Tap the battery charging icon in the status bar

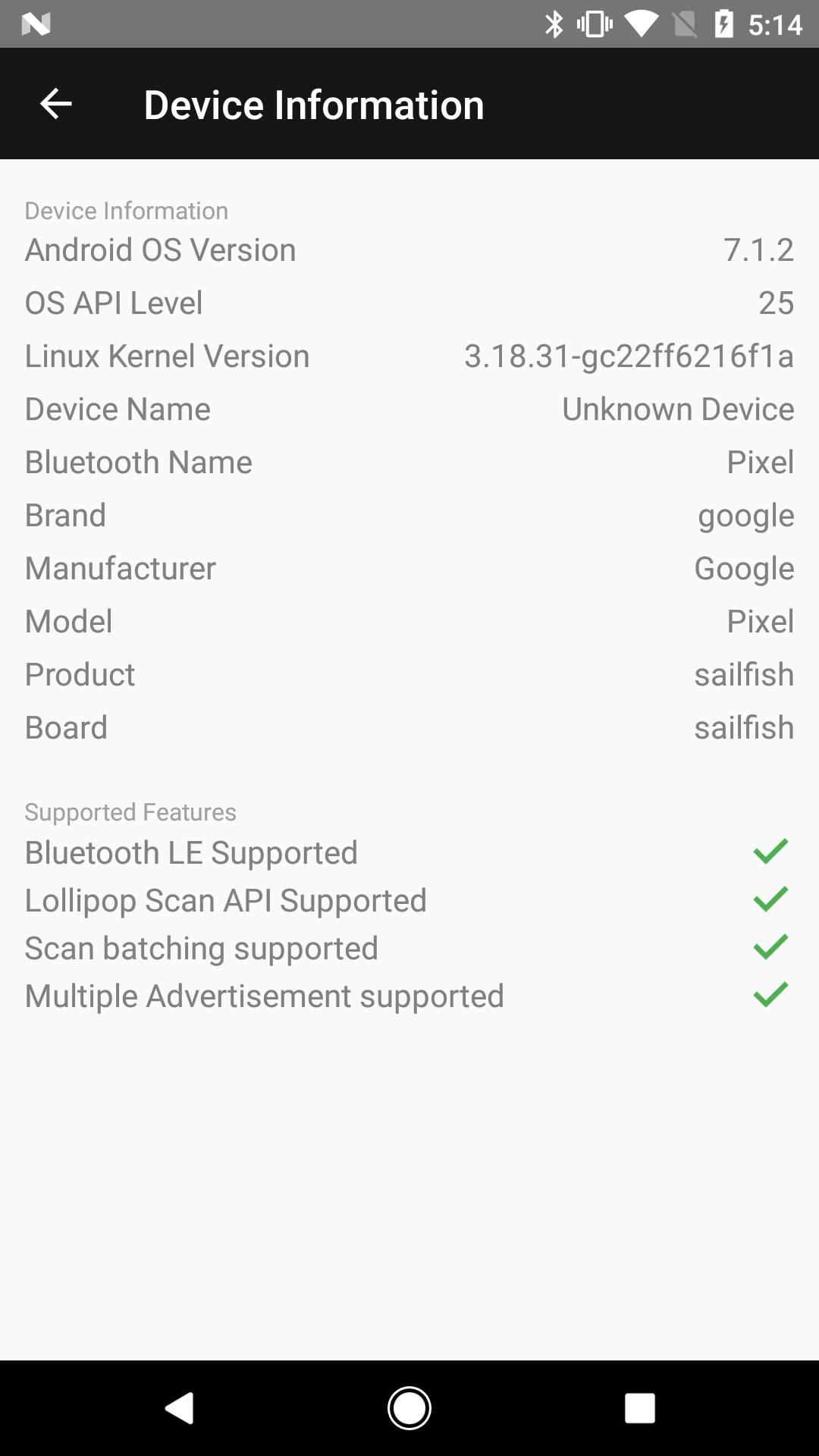[x=724, y=24]
